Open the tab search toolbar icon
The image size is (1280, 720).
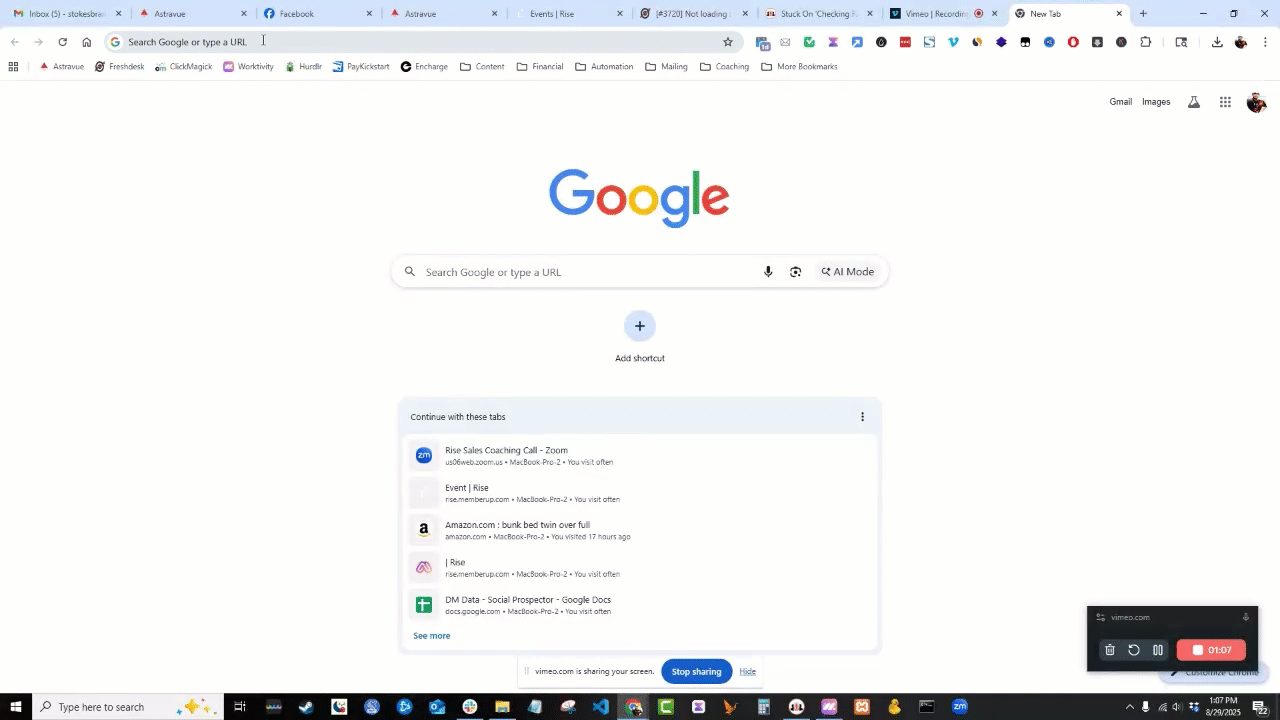coord(1181,42)
